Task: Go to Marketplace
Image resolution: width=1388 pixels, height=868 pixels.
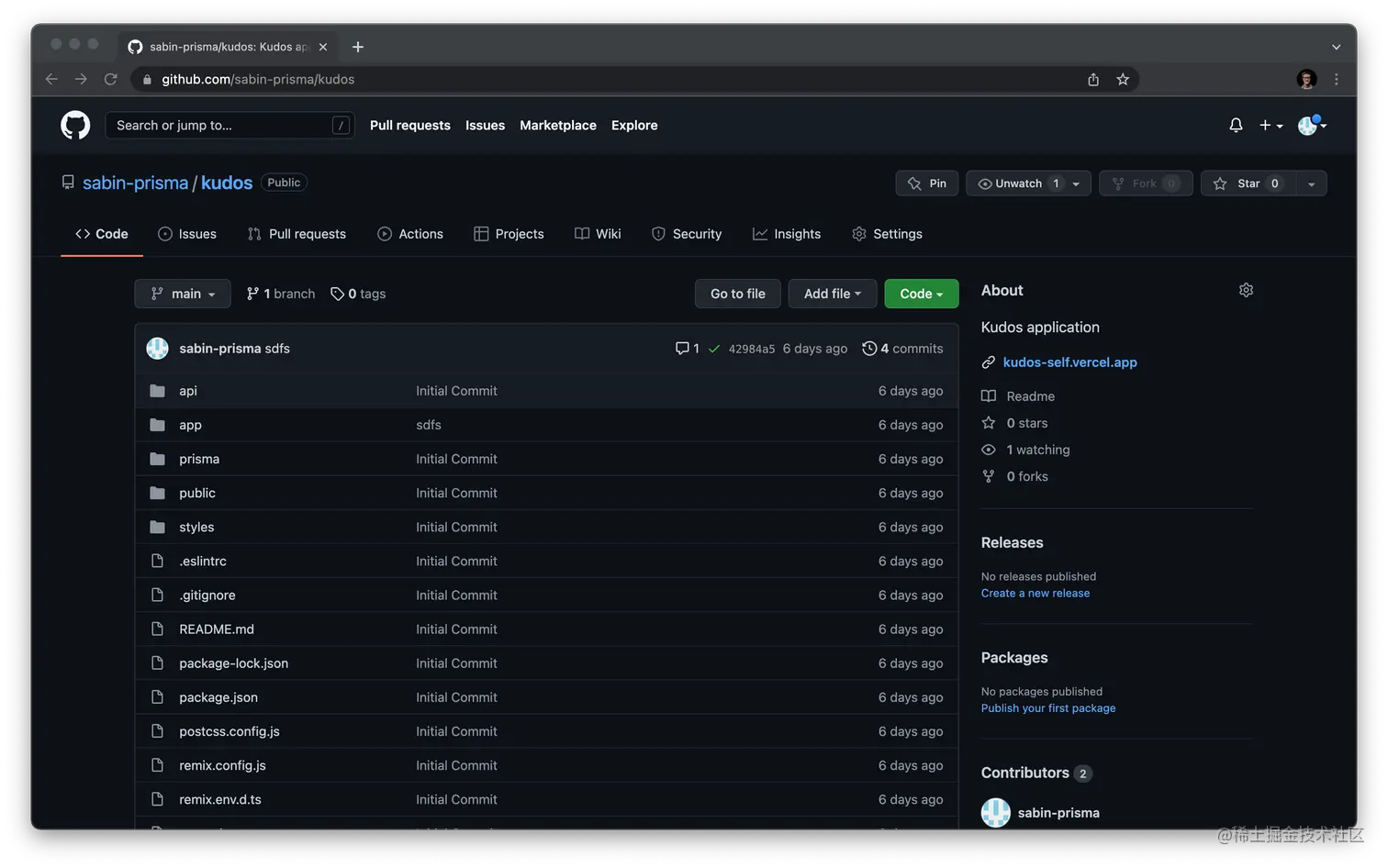Action: point(558,126)
